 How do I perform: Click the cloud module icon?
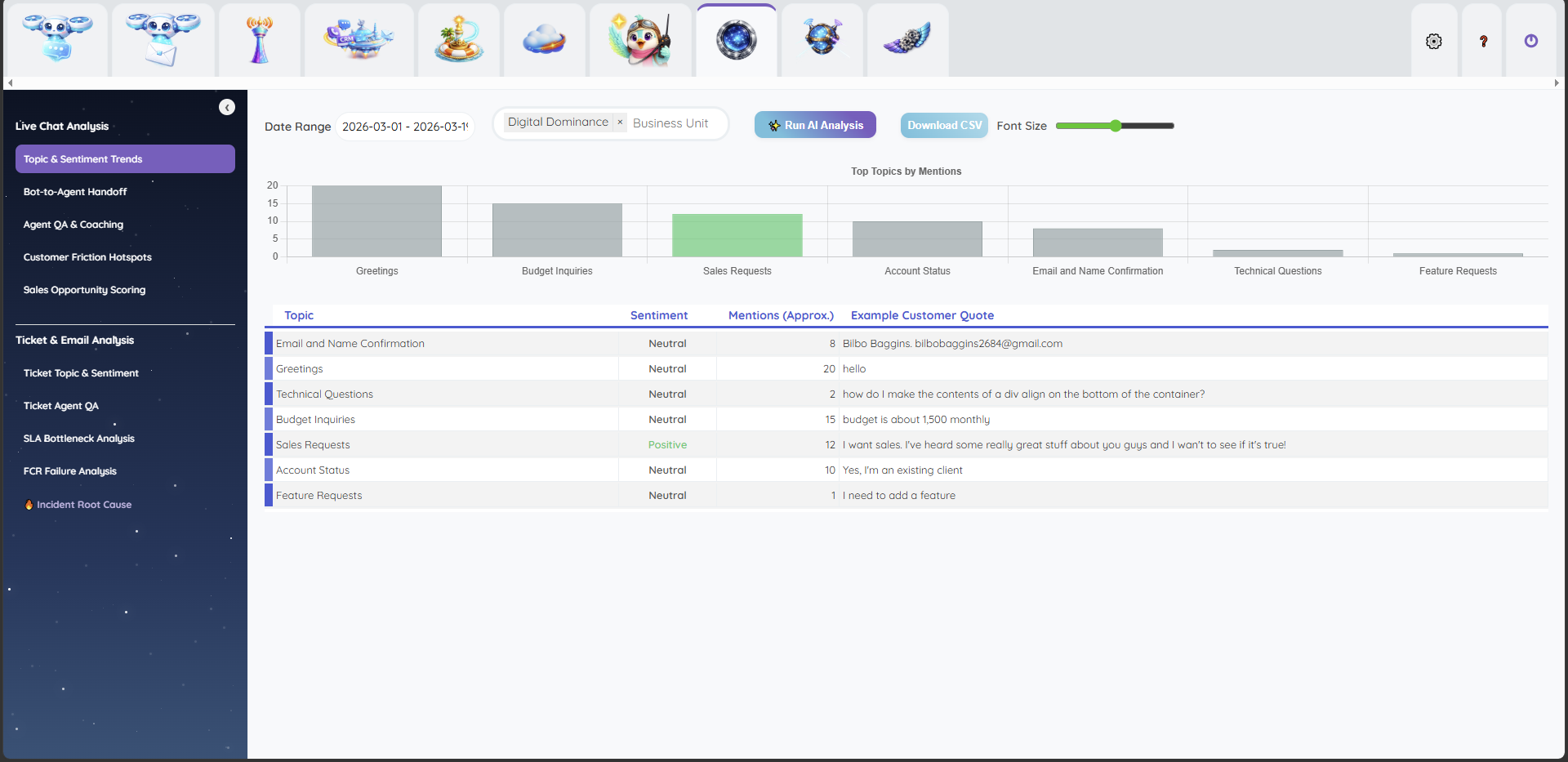(x=544, y=39)
